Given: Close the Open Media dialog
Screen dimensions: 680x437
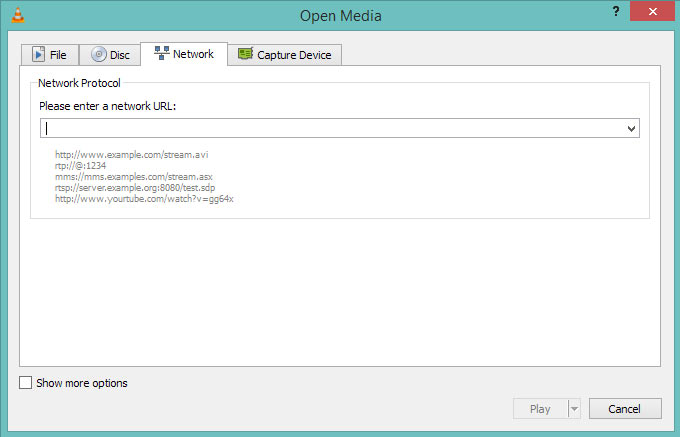Looking at the screenshot, I should (653, 12).
